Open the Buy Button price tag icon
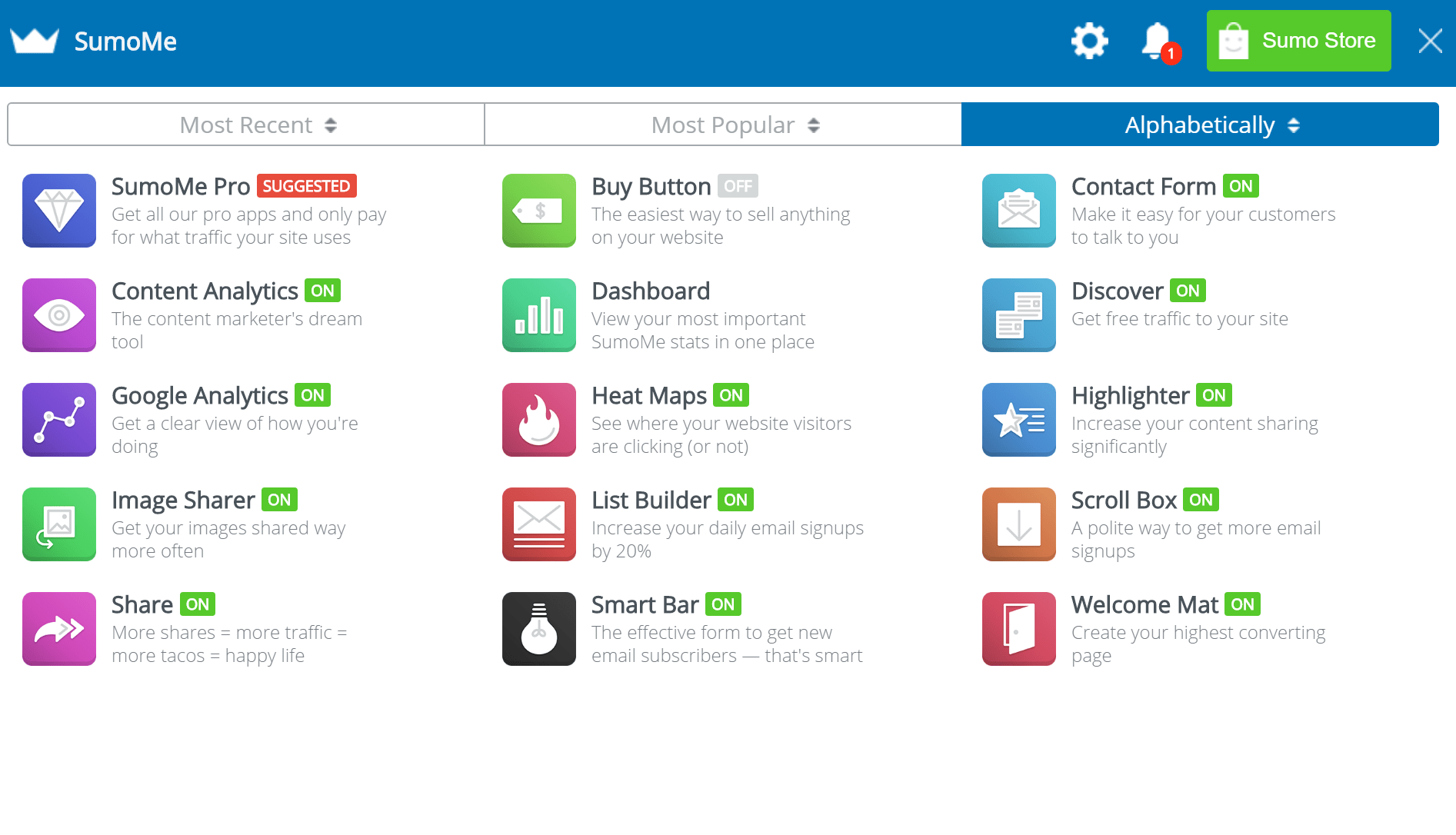 (x=539, y=211)
